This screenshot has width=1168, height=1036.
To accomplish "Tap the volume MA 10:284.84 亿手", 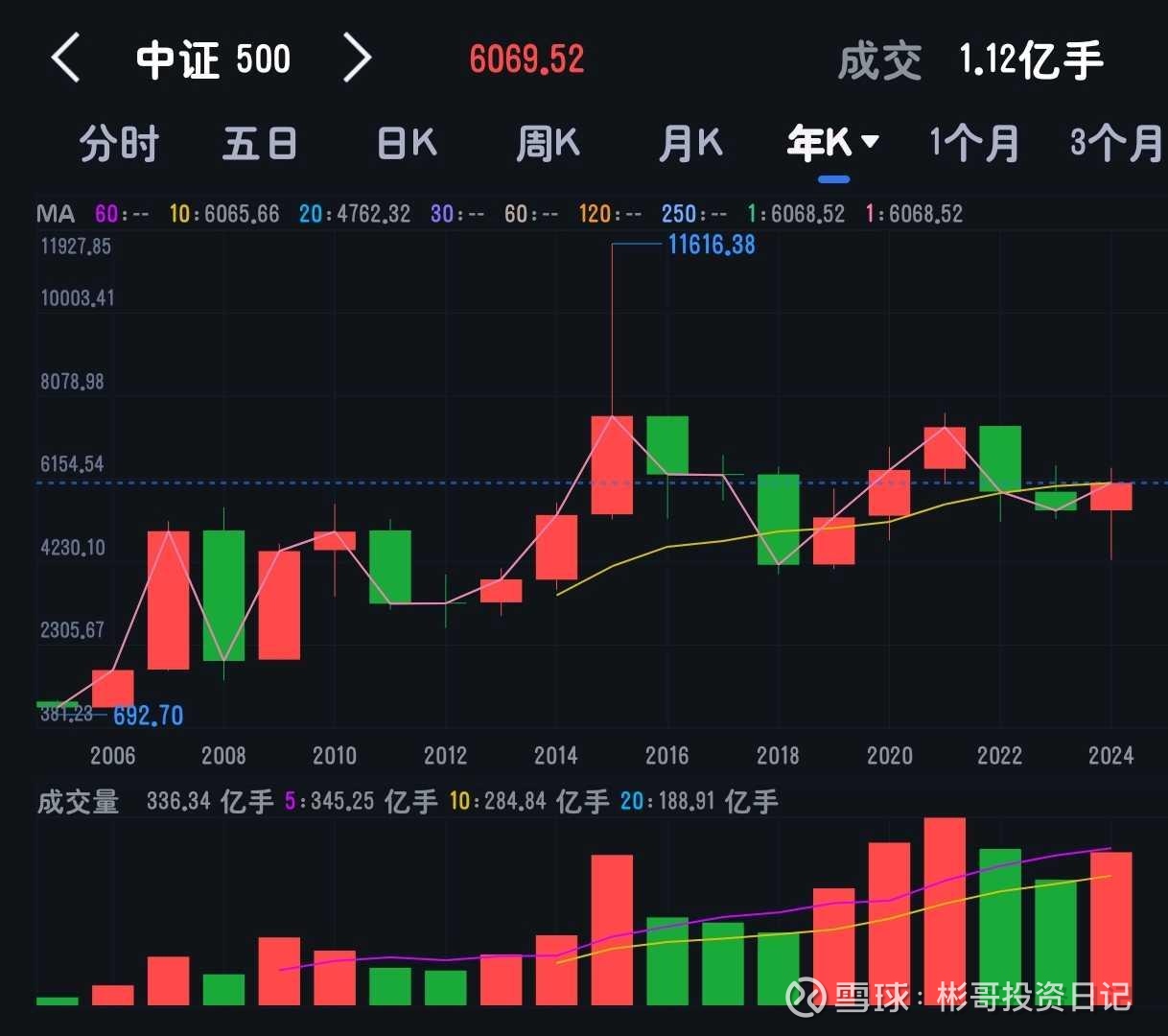I will (x=529, y=801).
